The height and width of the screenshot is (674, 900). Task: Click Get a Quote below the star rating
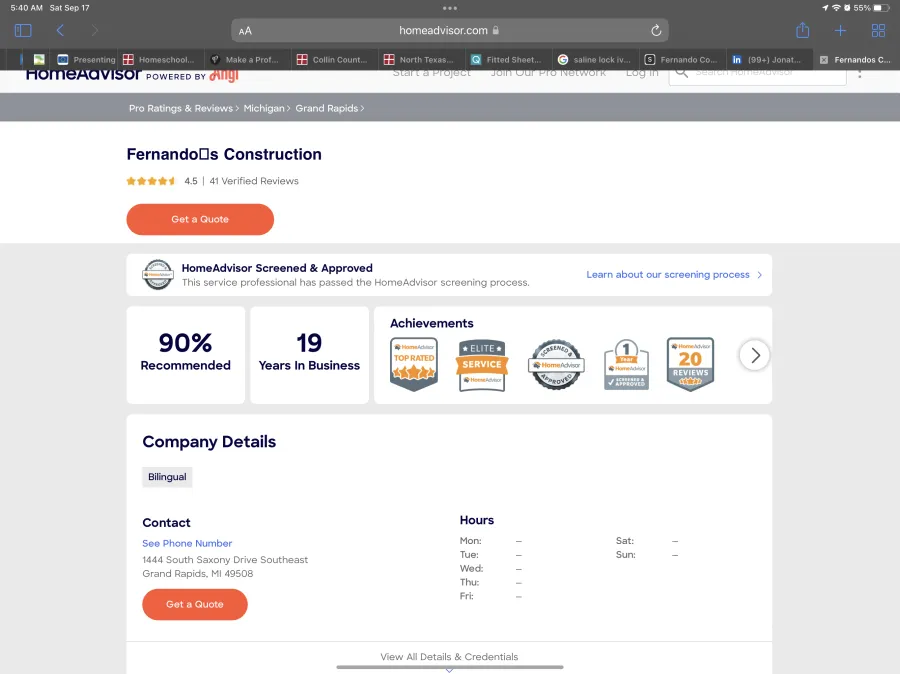click(x=200, y=219)
